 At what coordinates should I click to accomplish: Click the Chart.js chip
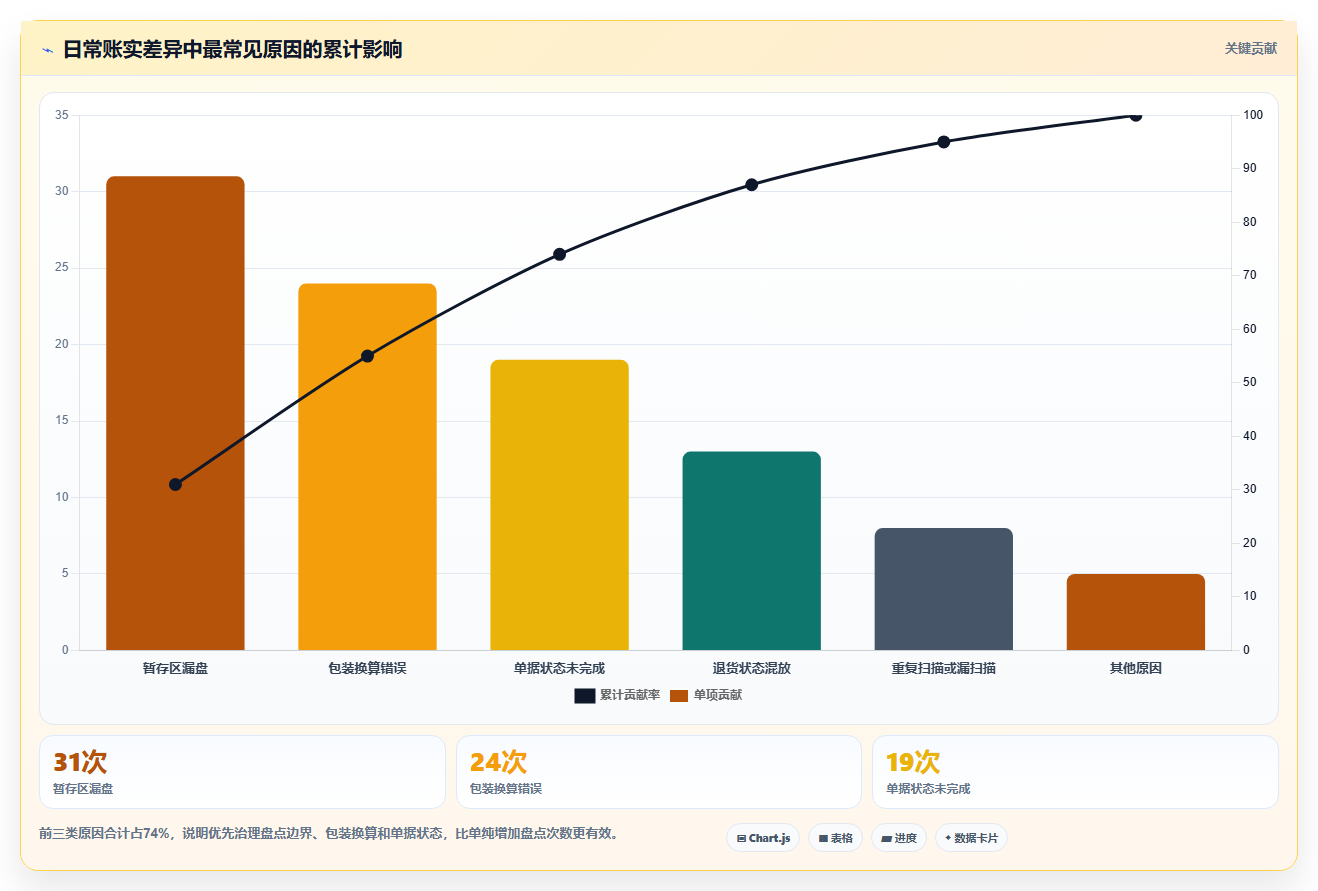point(763,838)
